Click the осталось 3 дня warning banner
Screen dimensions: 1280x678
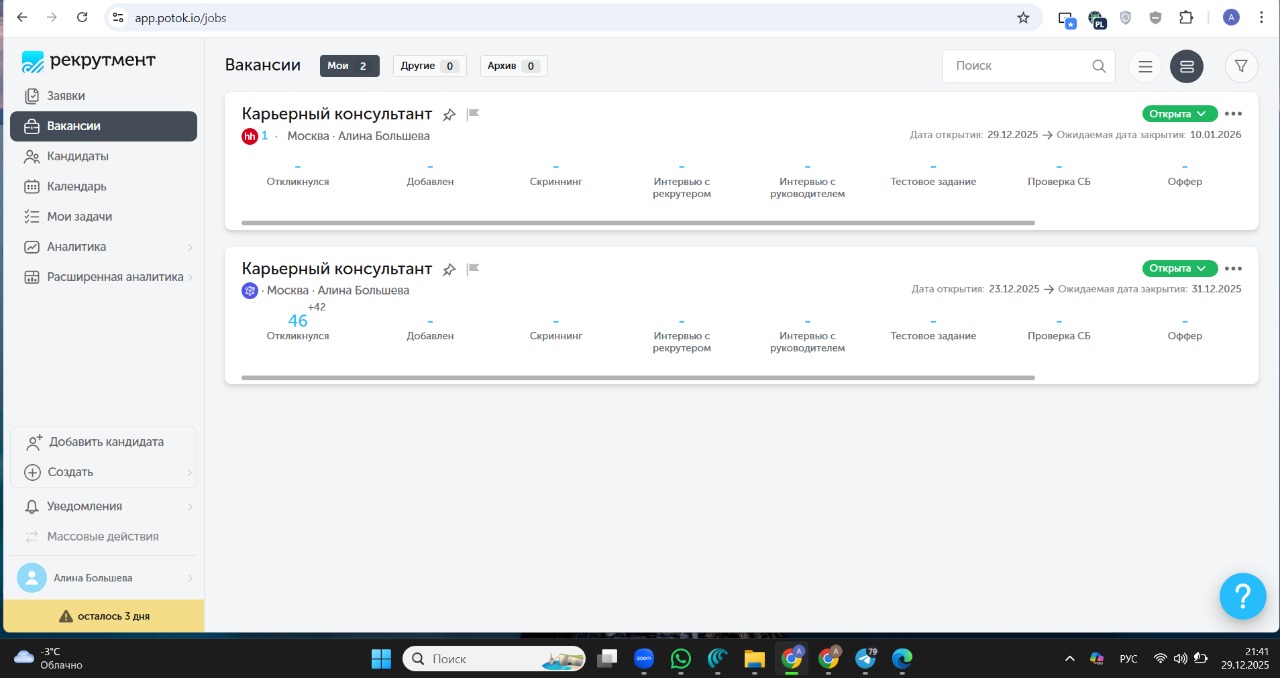tap(104, 616)
